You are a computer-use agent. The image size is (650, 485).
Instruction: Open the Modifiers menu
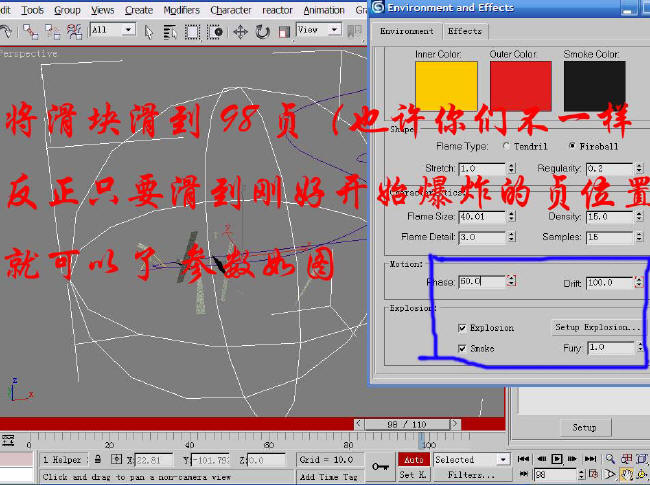[182, 10]
